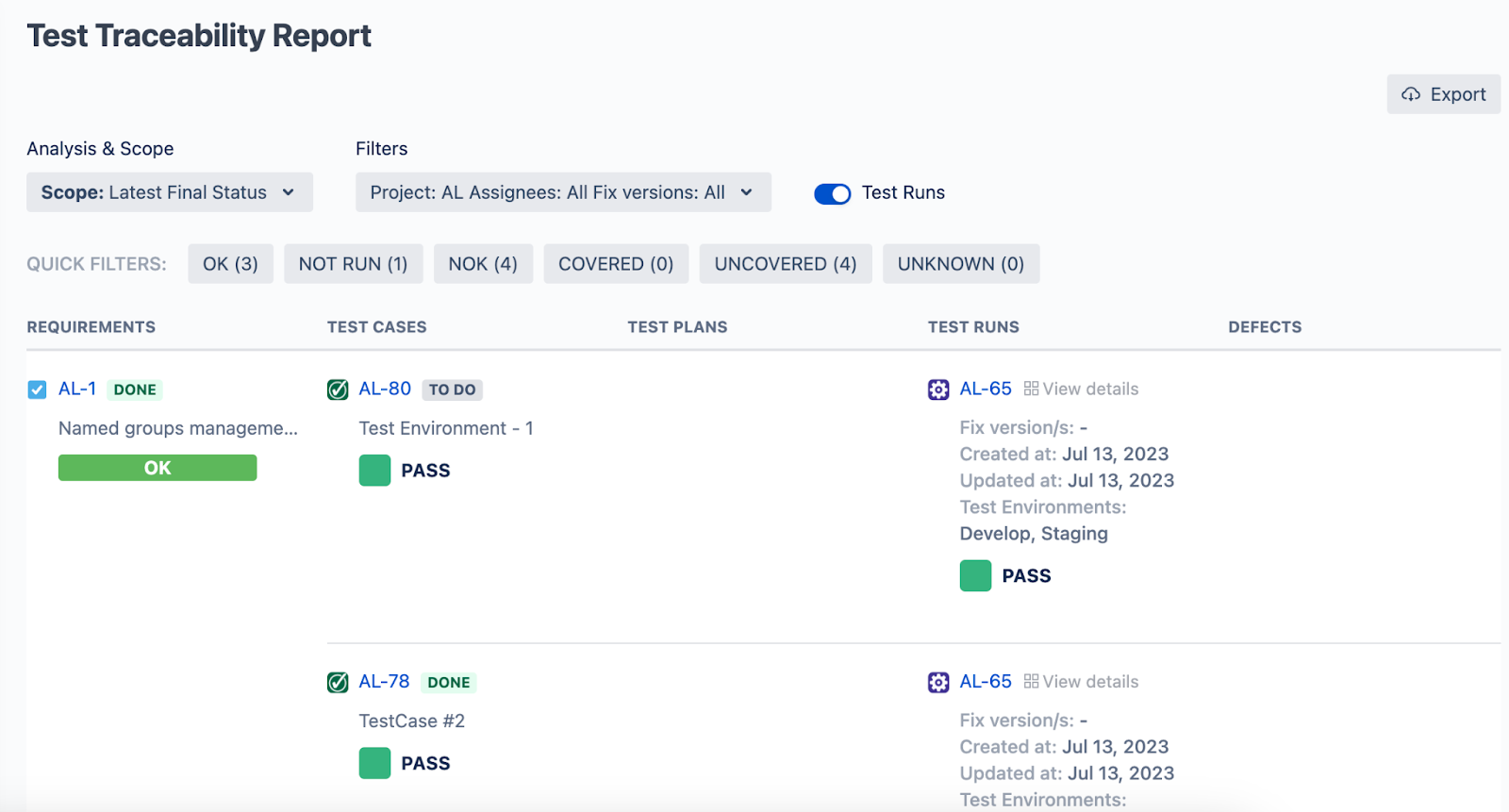Click the first AL-65 test run icon
Screen dimensions: 1509x812
pyautogui.click(x=938, y=389)
